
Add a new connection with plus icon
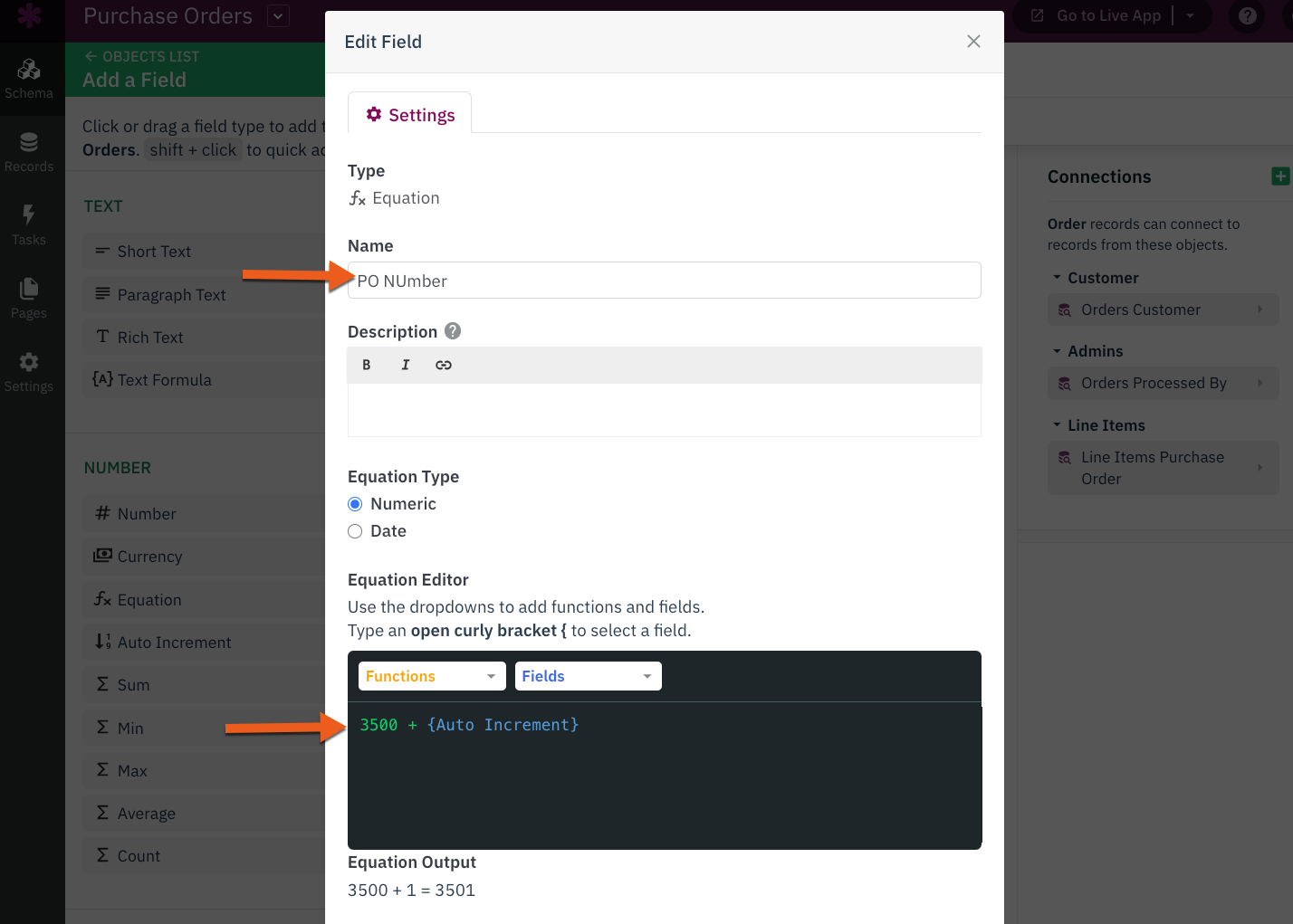(x=1279, y=176)
